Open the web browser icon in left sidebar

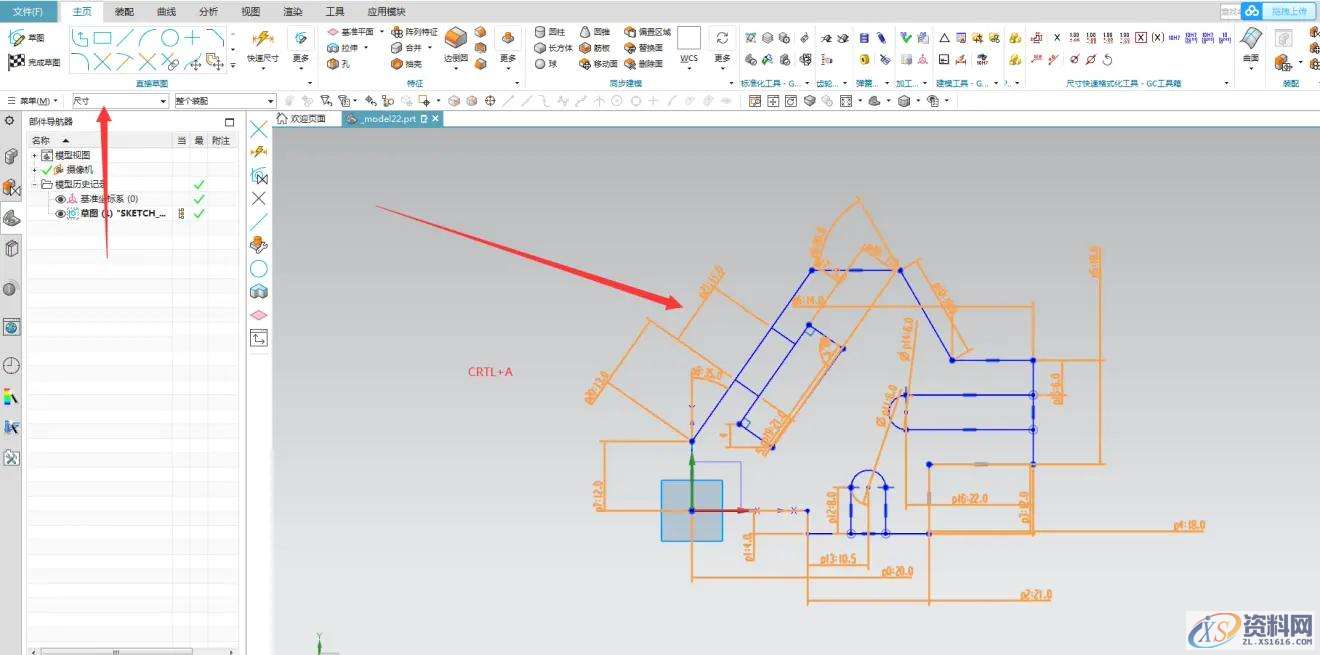(x=11, y=327)
